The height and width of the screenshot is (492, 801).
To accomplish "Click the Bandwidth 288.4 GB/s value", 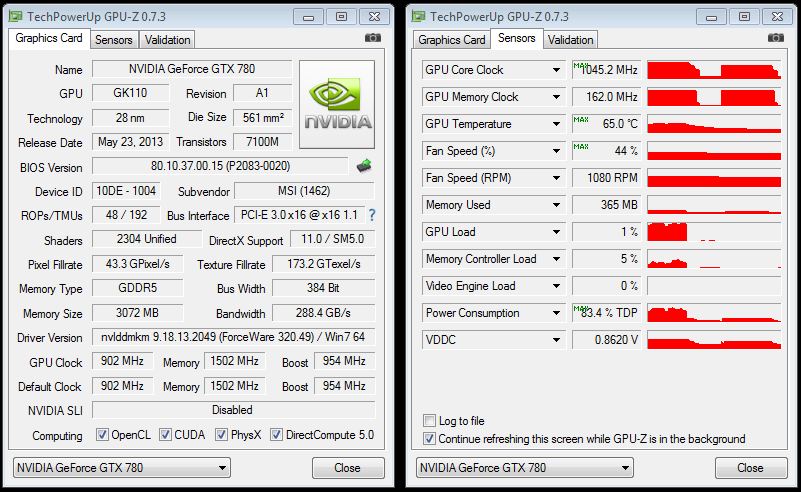I will click(323, 313).
